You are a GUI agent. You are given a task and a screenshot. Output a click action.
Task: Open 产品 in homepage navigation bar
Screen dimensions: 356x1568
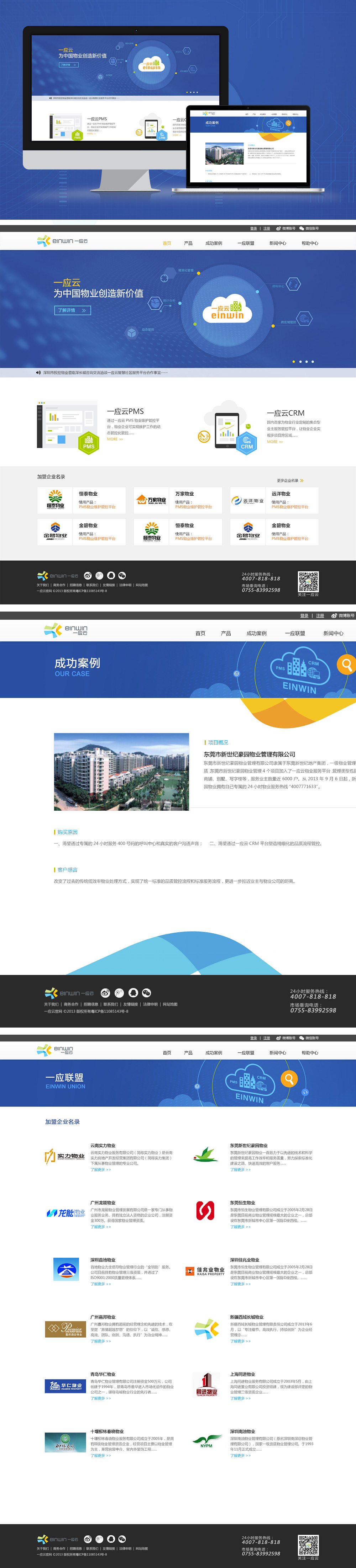pos(188,244)
